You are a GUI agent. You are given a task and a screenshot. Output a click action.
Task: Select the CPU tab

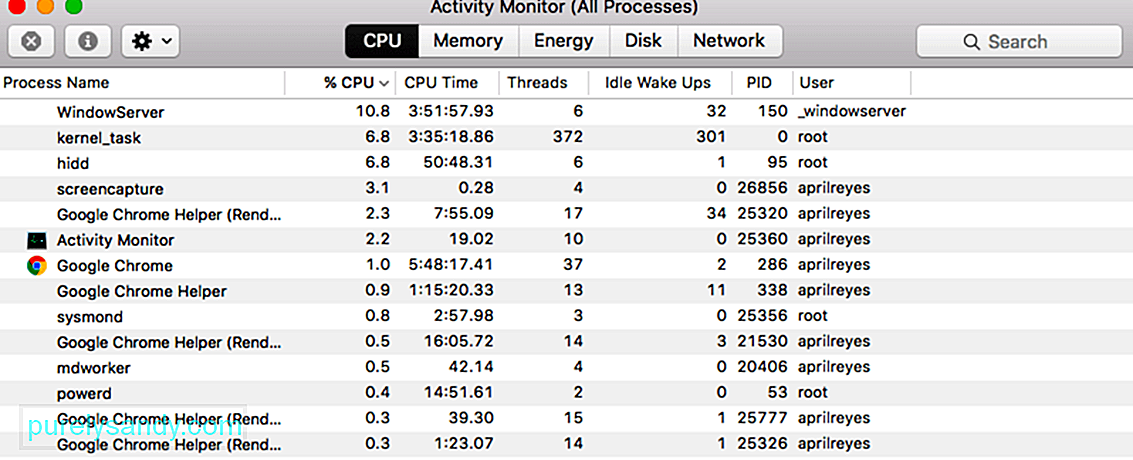tap(382, 41)
